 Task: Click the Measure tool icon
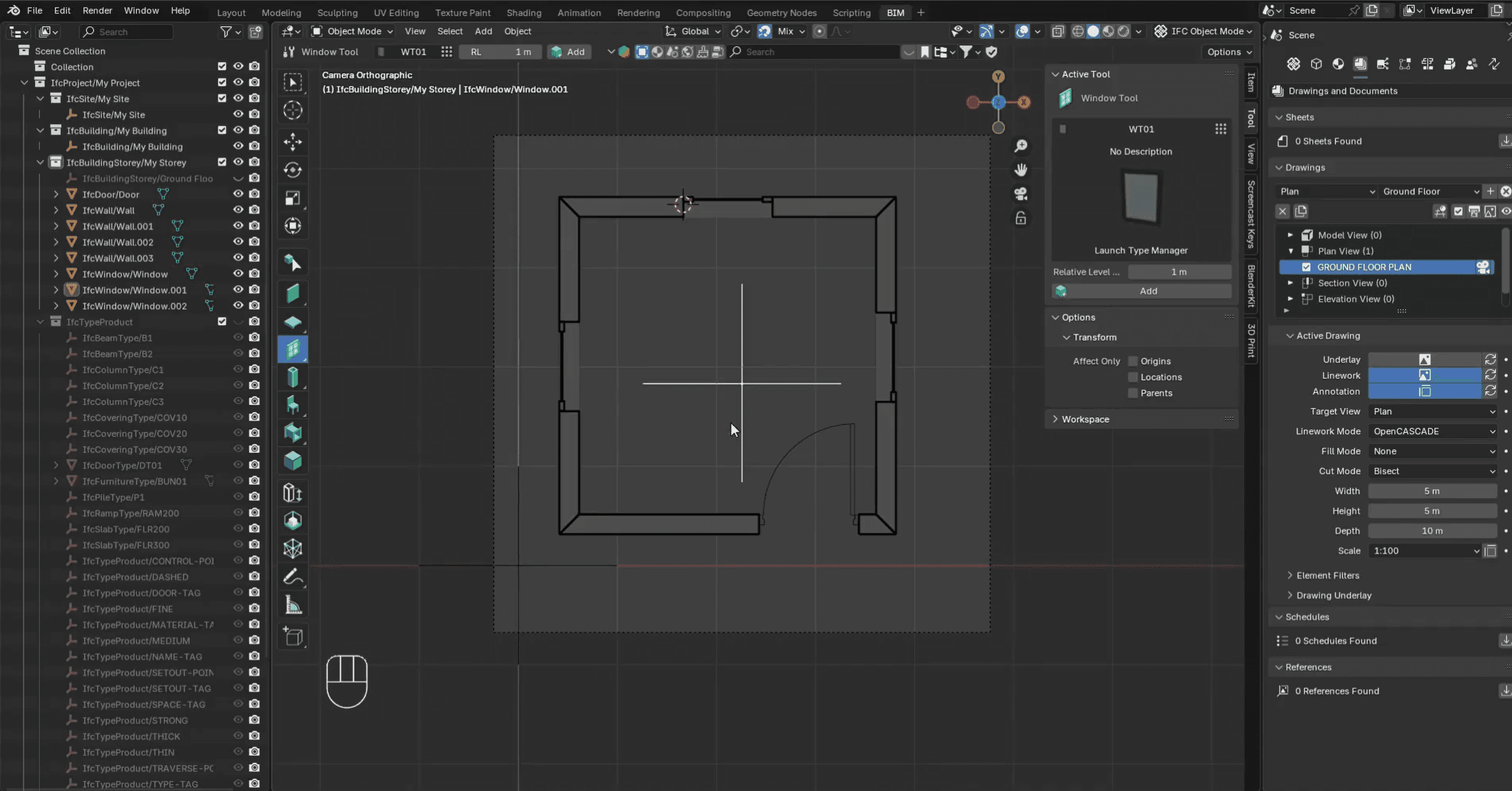[x=292, y=605]
